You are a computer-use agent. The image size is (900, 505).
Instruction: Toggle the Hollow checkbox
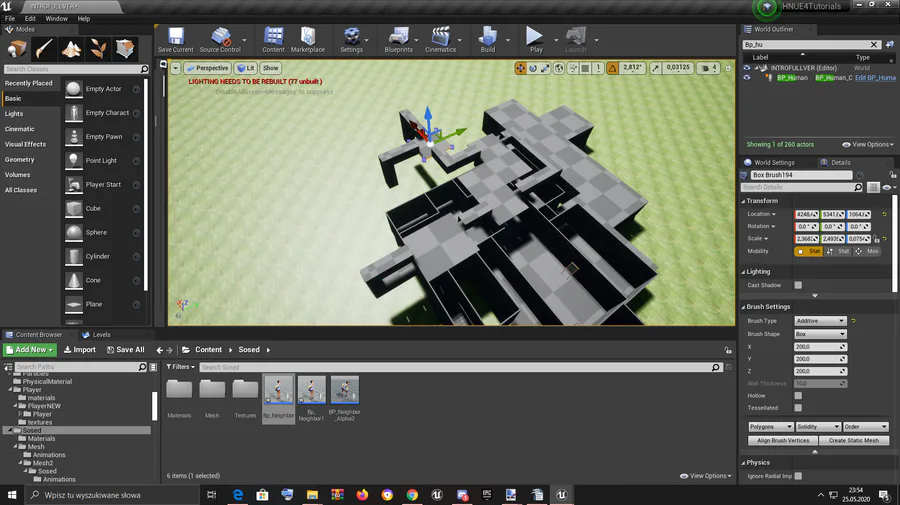(x=798, y=395)
